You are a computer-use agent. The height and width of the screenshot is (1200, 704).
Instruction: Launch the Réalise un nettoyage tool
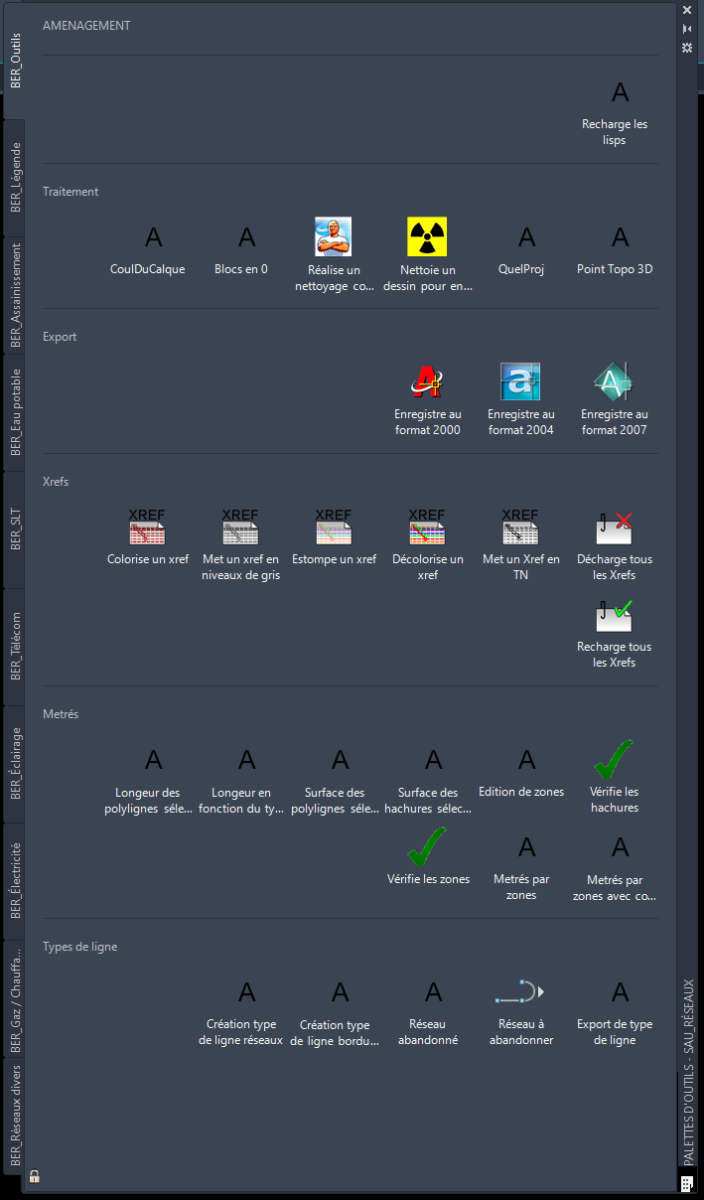pos(334,254)
